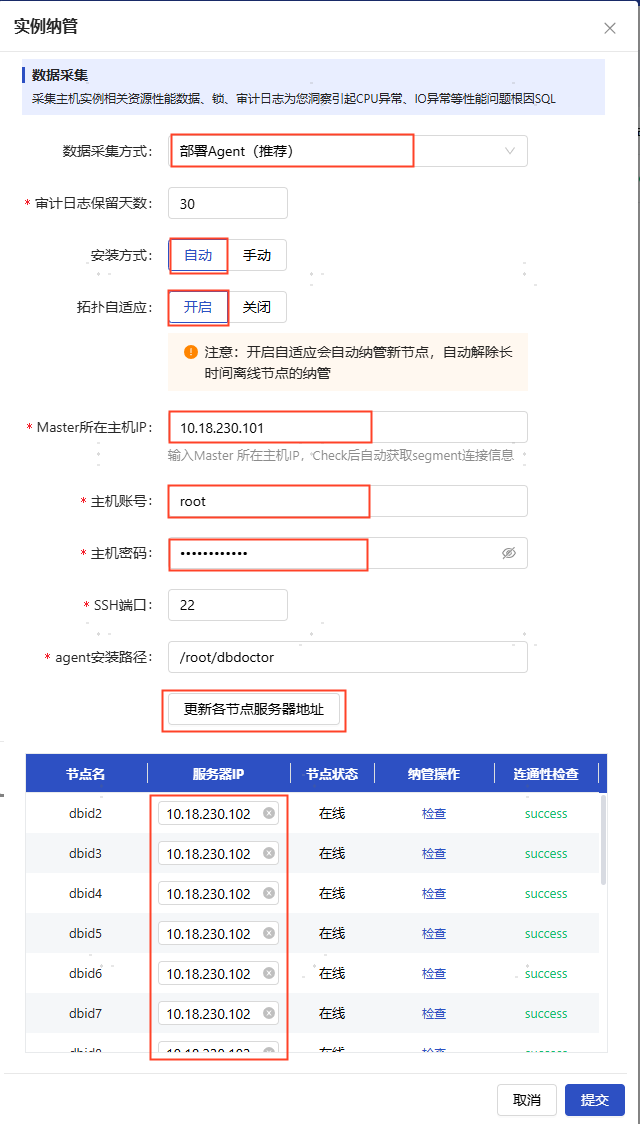Edit server IP field of dbid2
Image resolution: width=640 pixels, height=1128 pixels.
coord(218,814)
